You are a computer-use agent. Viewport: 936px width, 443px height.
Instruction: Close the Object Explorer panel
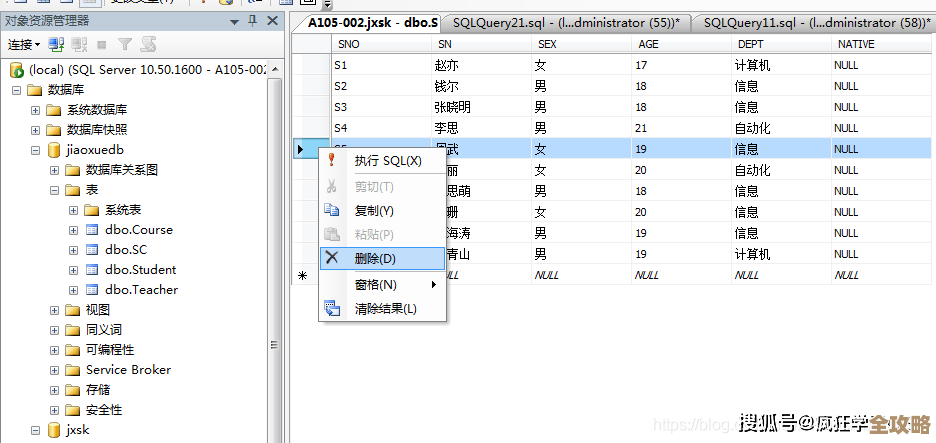click(272, 20)
